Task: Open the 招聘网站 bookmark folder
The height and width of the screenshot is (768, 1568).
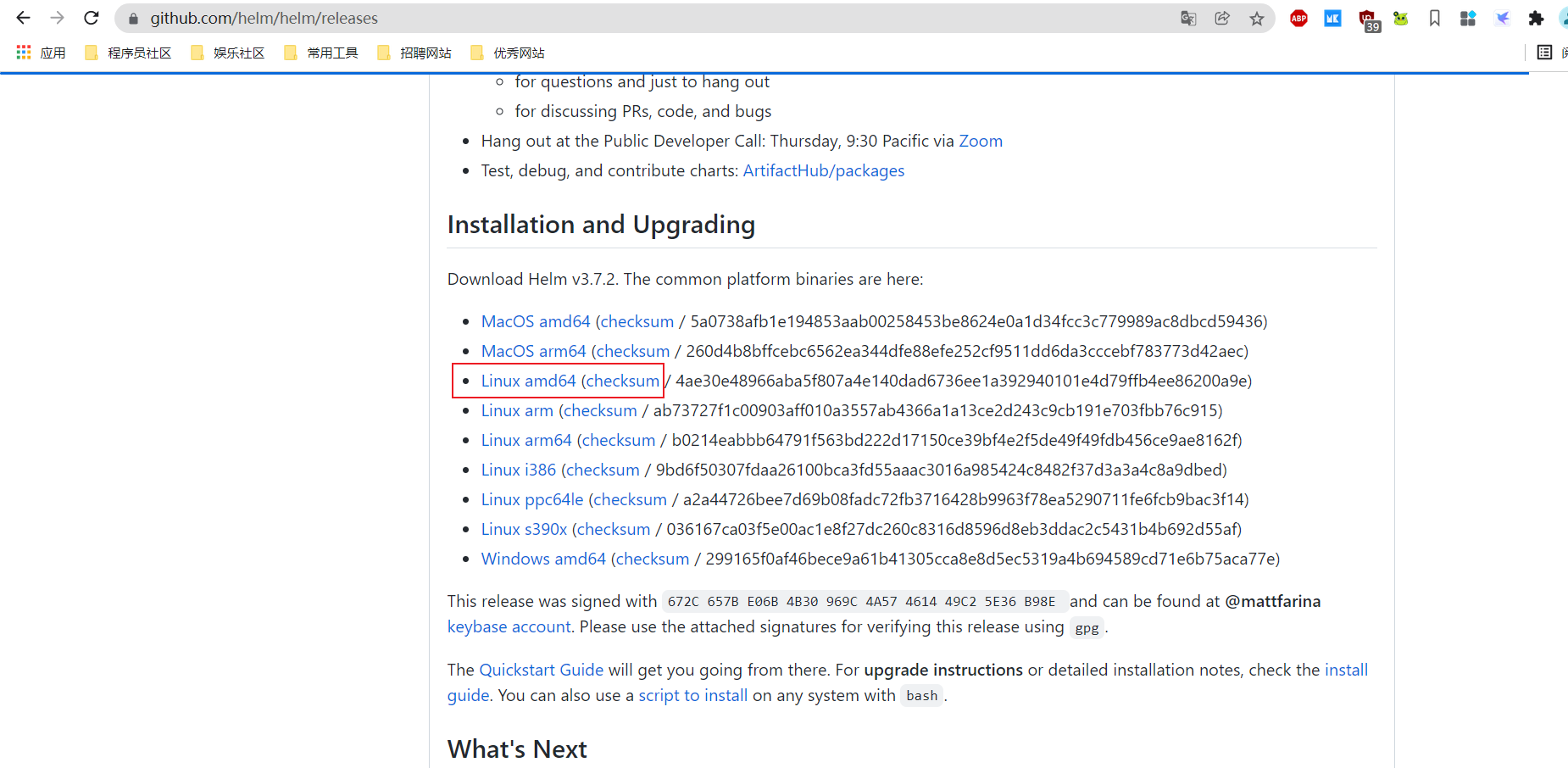Action: point(414,53)
